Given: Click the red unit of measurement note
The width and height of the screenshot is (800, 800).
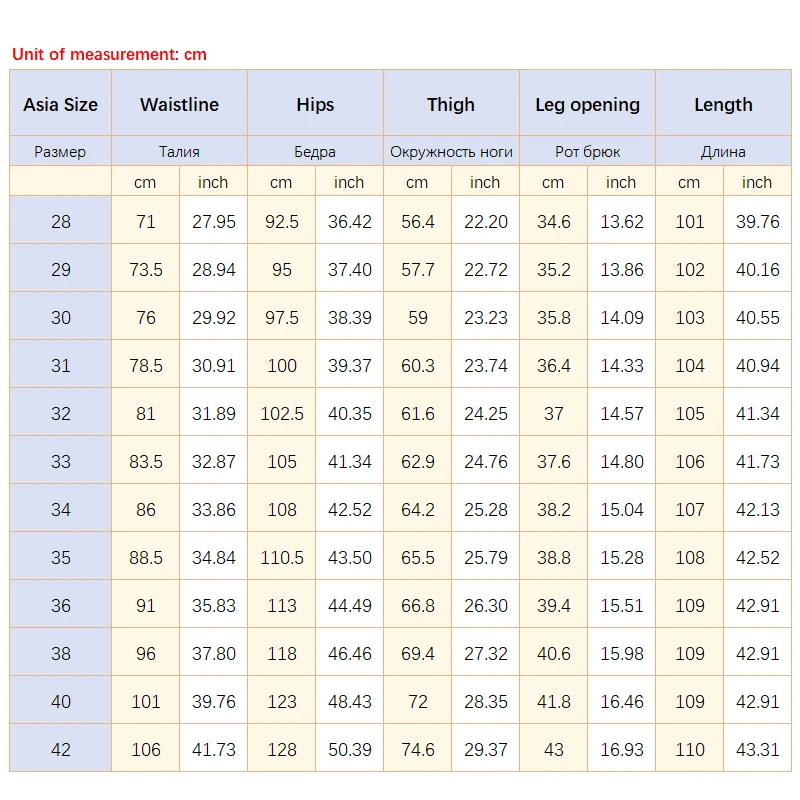Looking at the screenshot, I should click(x=109, y=54).
